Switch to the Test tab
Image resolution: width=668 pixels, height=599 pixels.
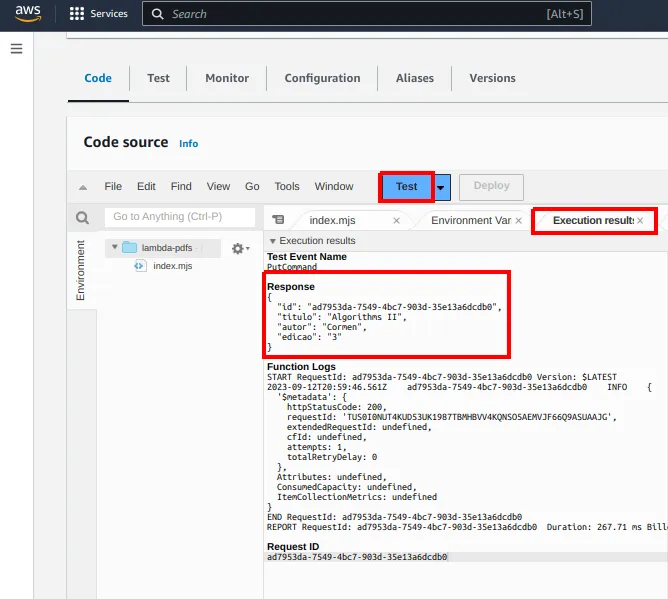coord(158,78)
